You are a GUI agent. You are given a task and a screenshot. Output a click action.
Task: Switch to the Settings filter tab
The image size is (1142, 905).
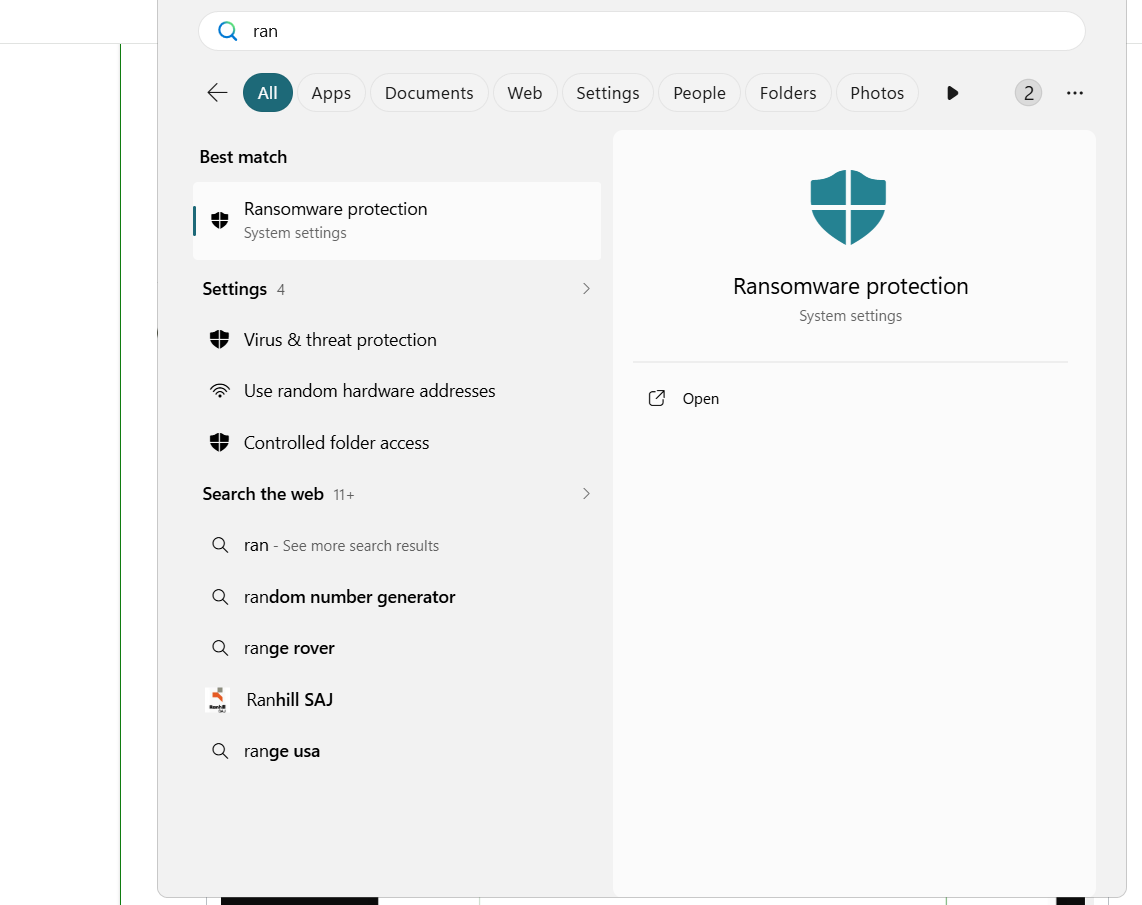[x=607, y=92]
